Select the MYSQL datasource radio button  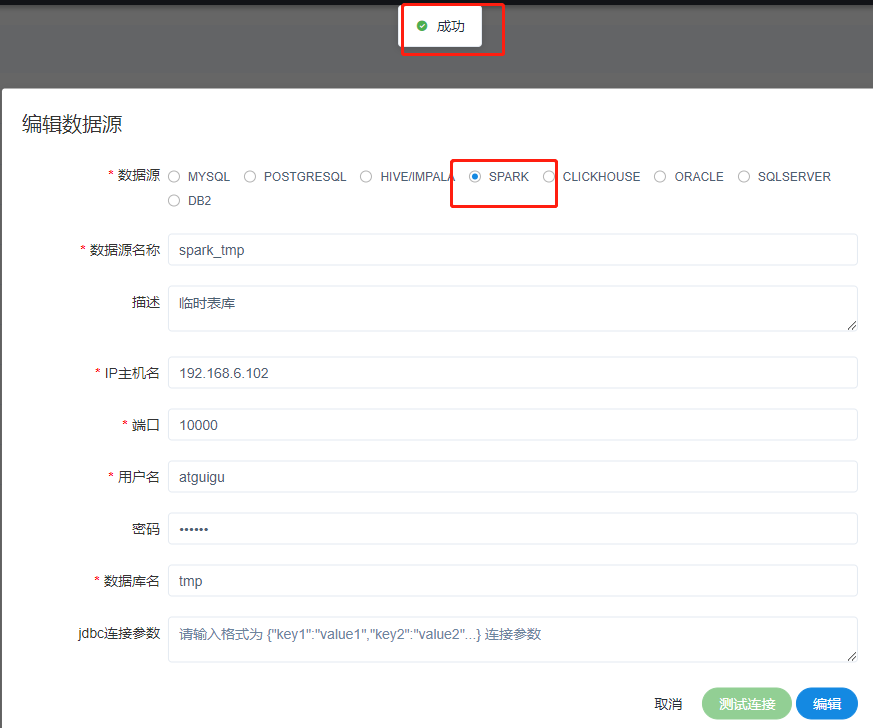click(x=174, y=176)
